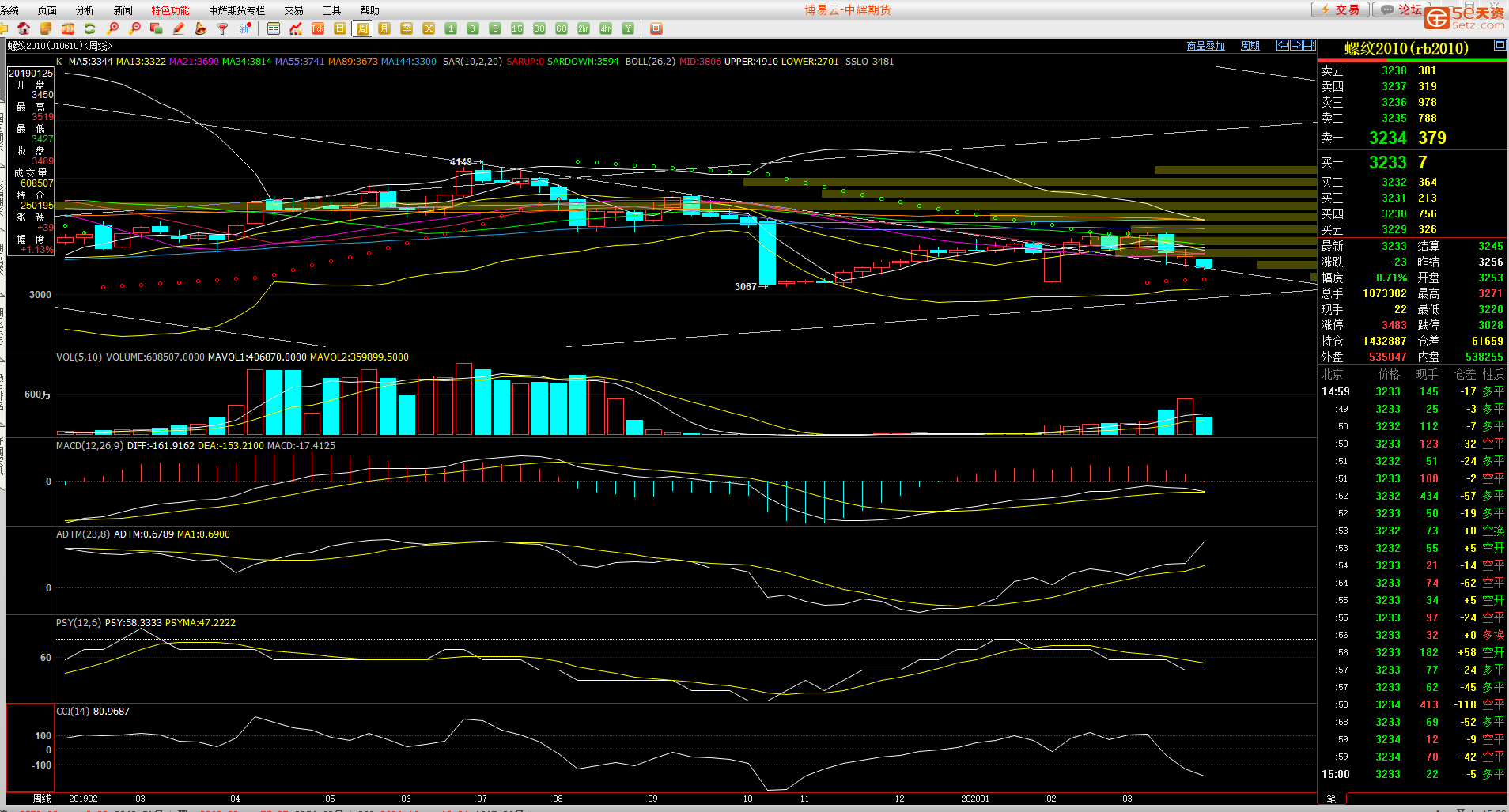Open the alert bell icon
1509x812 pixels.
(201, 28)
